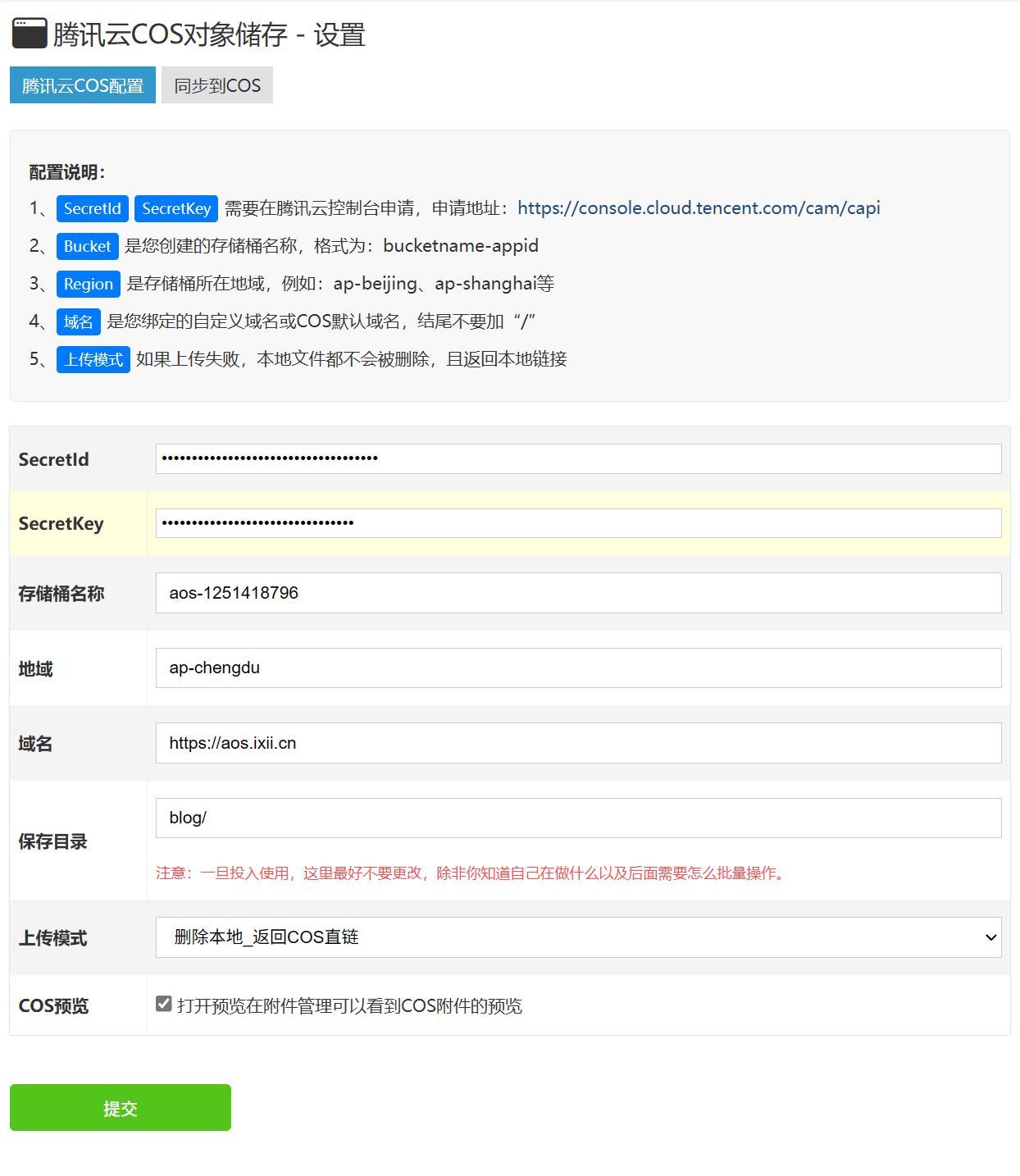The image size is (1020, 1176).
Task: Open the 同步到COS tab
Action: point(217,85)
